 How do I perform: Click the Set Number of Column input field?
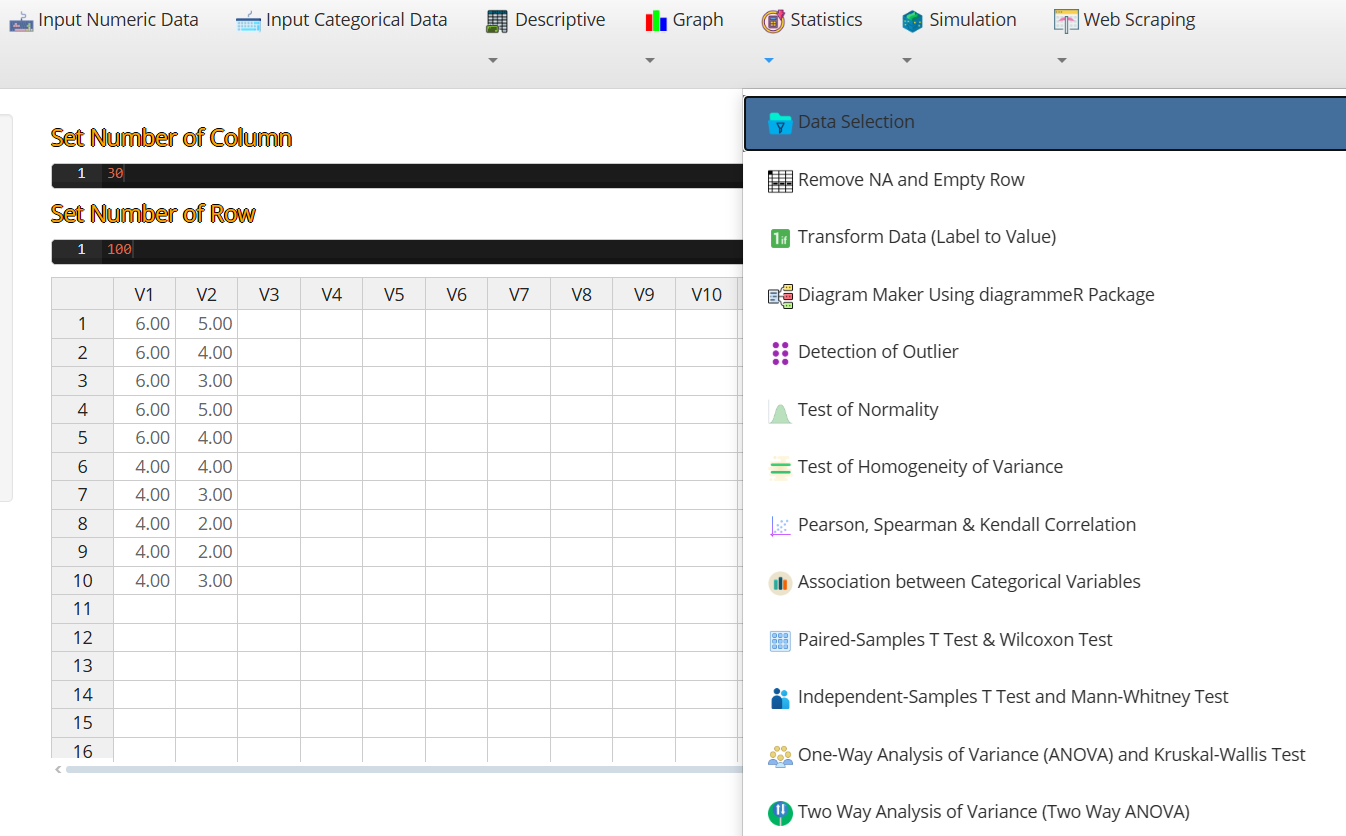(400, 175)
